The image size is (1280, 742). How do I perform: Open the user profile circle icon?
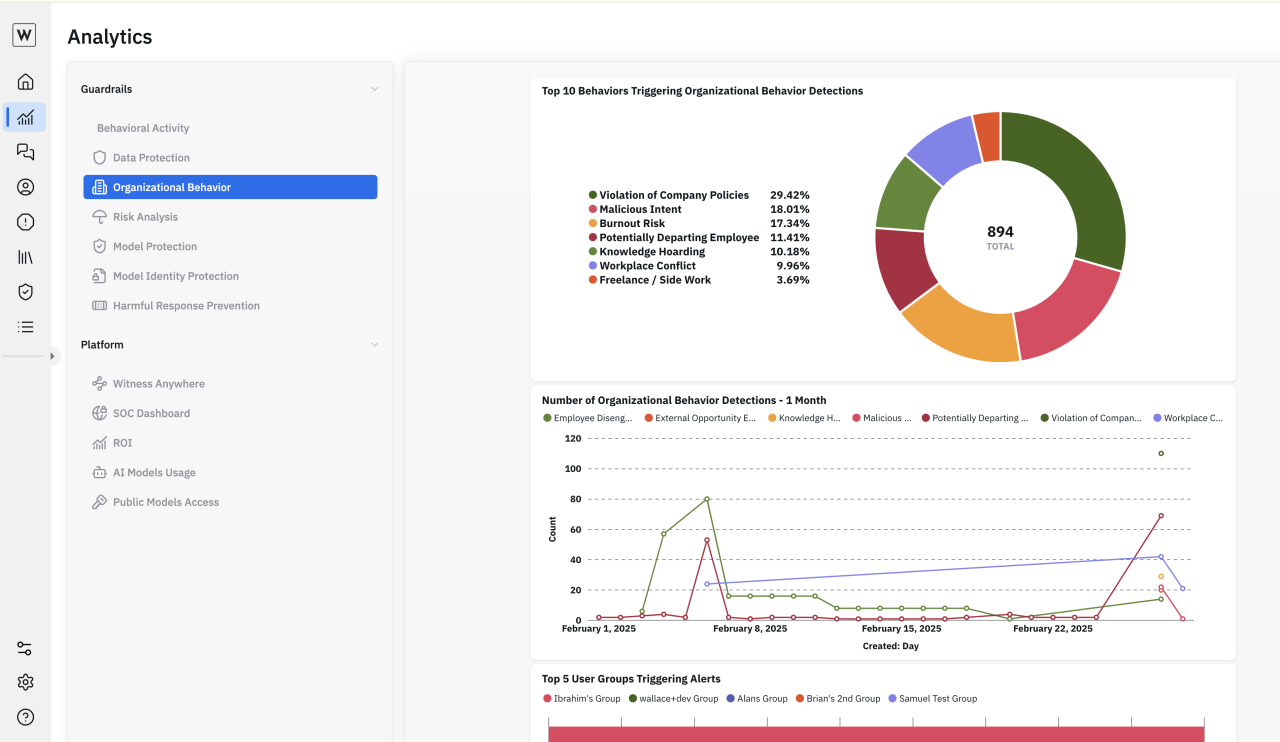(26, 187)
